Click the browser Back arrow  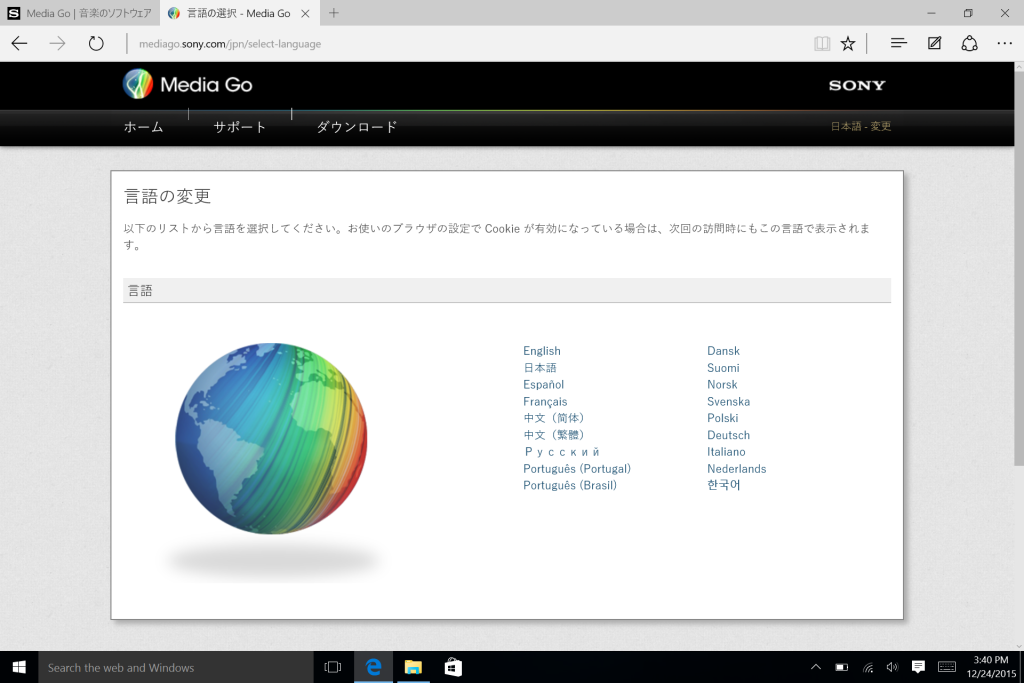pyautogui.click(x=20, y=44)
